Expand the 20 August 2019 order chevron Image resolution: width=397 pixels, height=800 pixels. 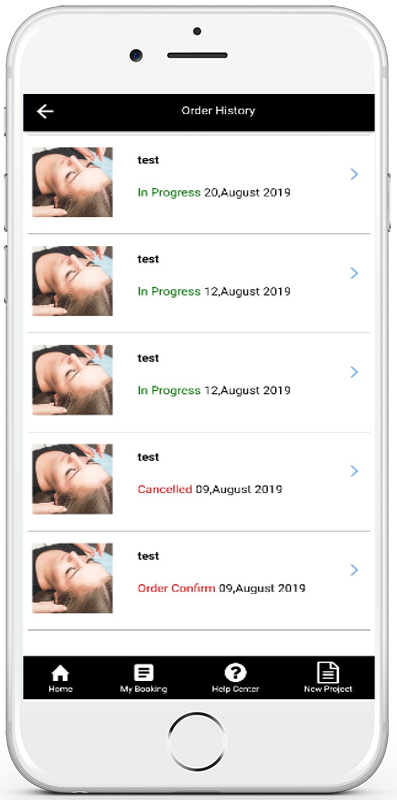click(x=354, y=174)
